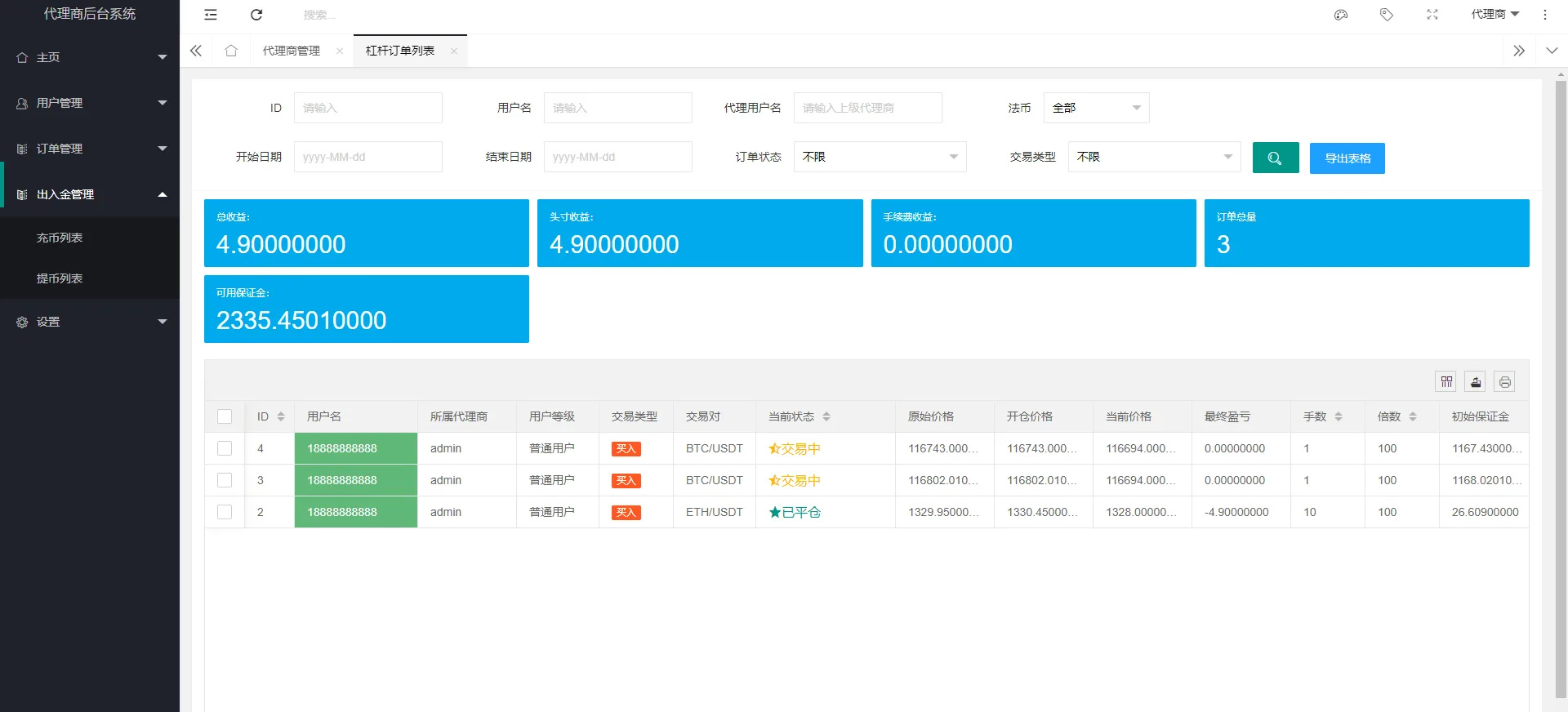Viewport: 1568px width, 712px height.
Task: Tick the checkbox for order ID 2
Action: pyautogui.click(x=225, y=512)
